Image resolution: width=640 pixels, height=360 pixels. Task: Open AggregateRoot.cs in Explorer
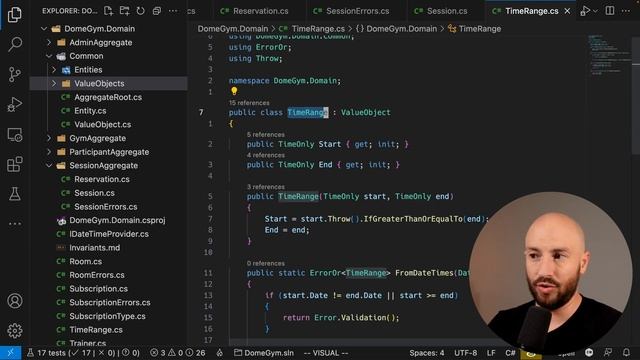click(109, 97)
